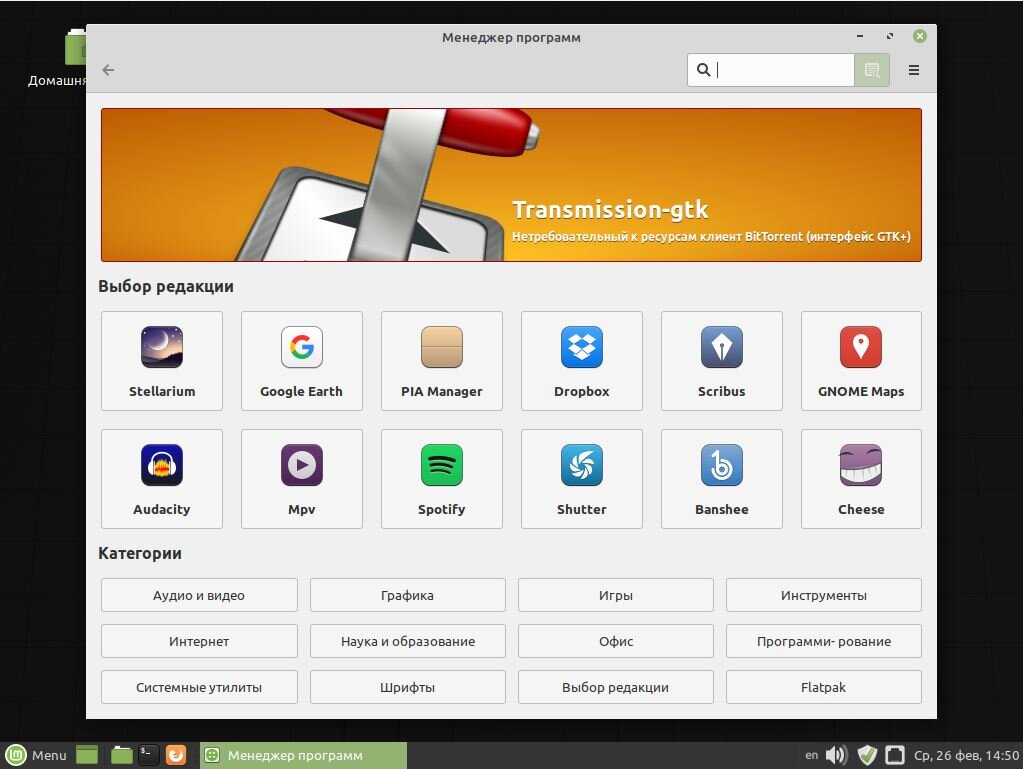Open the Stellarium app tile

pyautogui.click(x=162, y=361)
